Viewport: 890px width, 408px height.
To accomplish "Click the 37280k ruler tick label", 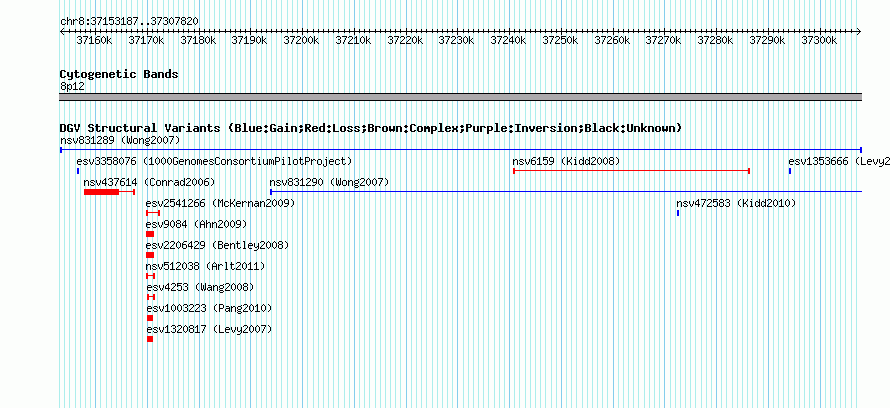I will (716, 40).
